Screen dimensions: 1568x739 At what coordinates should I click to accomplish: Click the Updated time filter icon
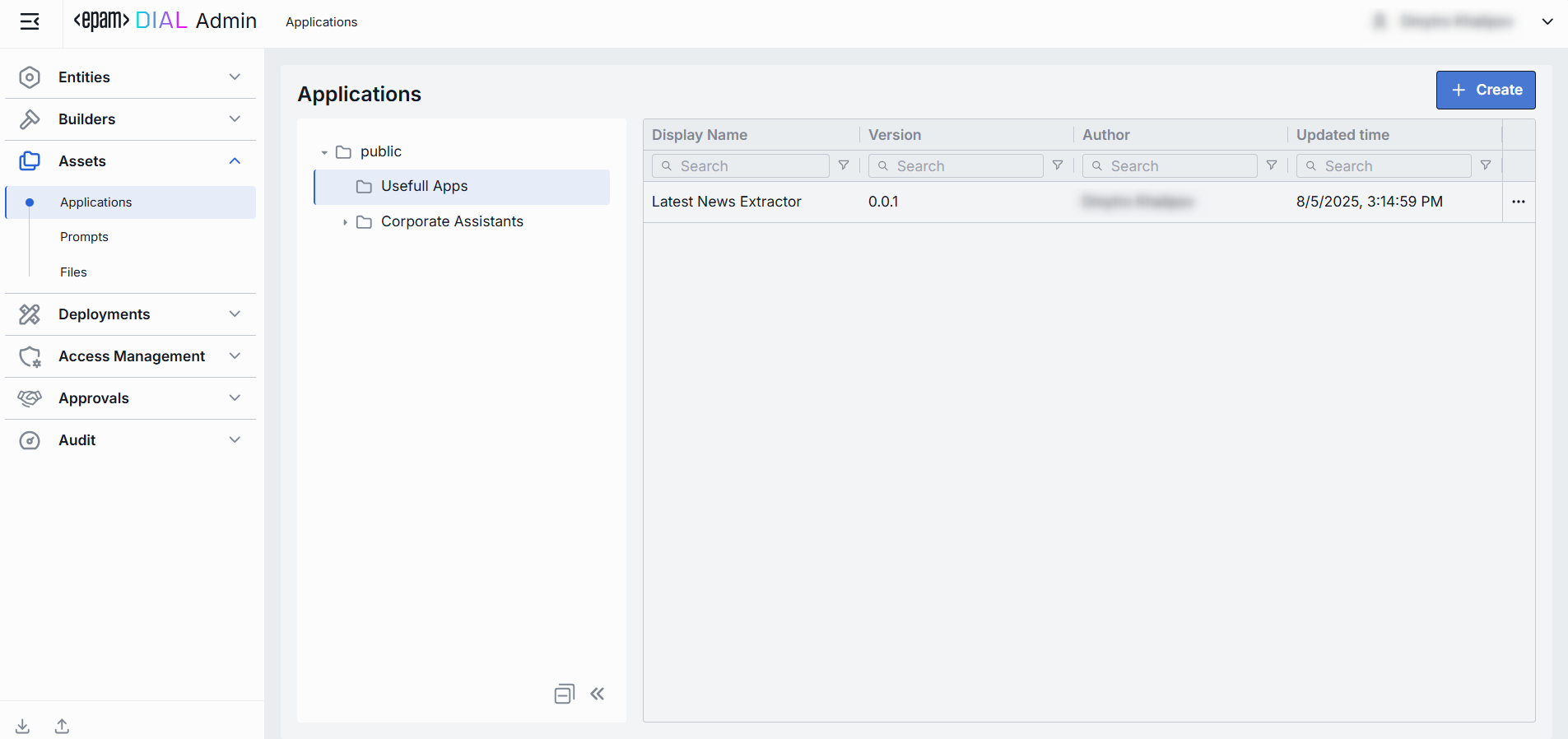[x=1486, y=165]
